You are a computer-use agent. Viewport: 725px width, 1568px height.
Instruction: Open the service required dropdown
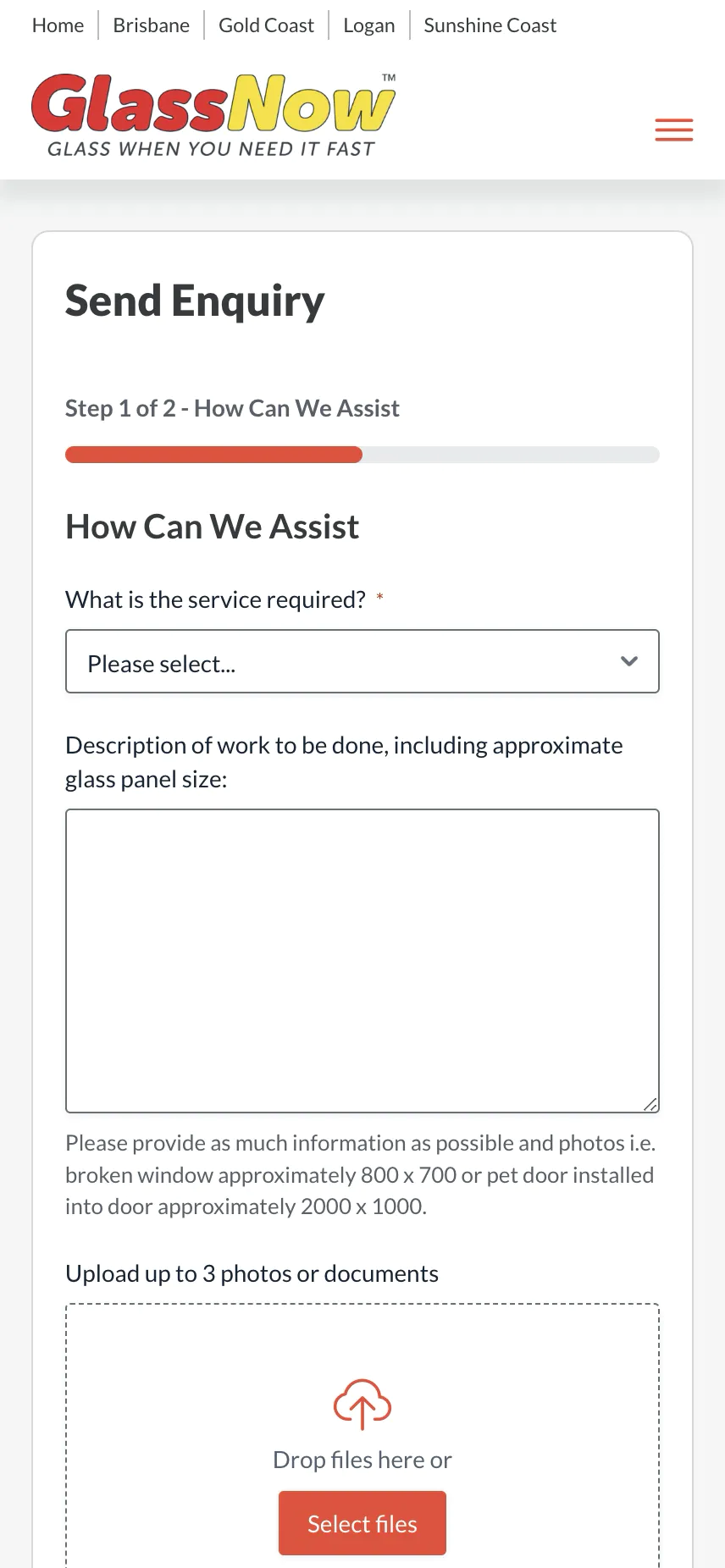point(362,662)
